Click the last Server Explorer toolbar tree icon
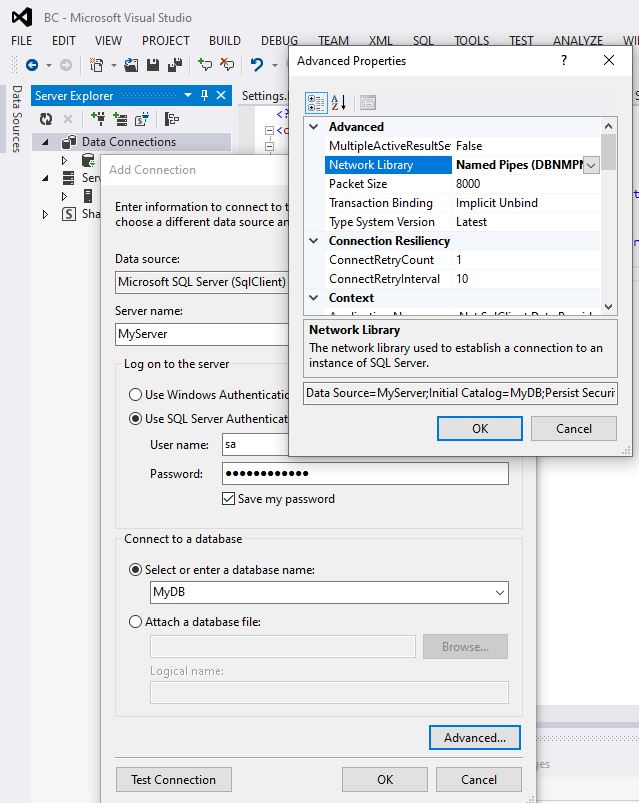 pyautogui.click(x=172, y=119)
